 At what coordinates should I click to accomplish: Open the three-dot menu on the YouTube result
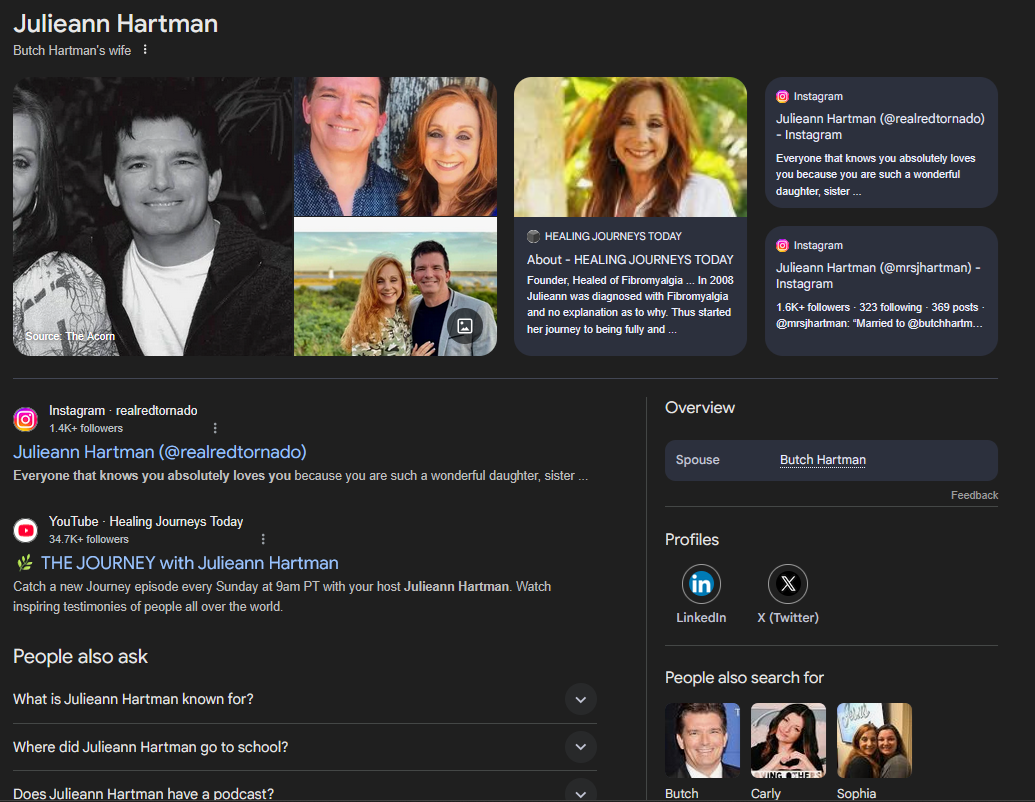pos(263,539)
